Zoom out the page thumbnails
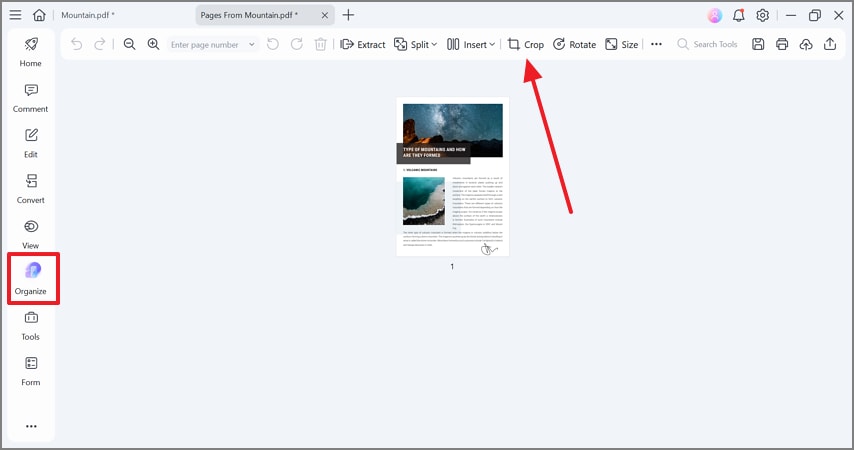854x450 pixels. pyautogui.click(x=129, y=44)
